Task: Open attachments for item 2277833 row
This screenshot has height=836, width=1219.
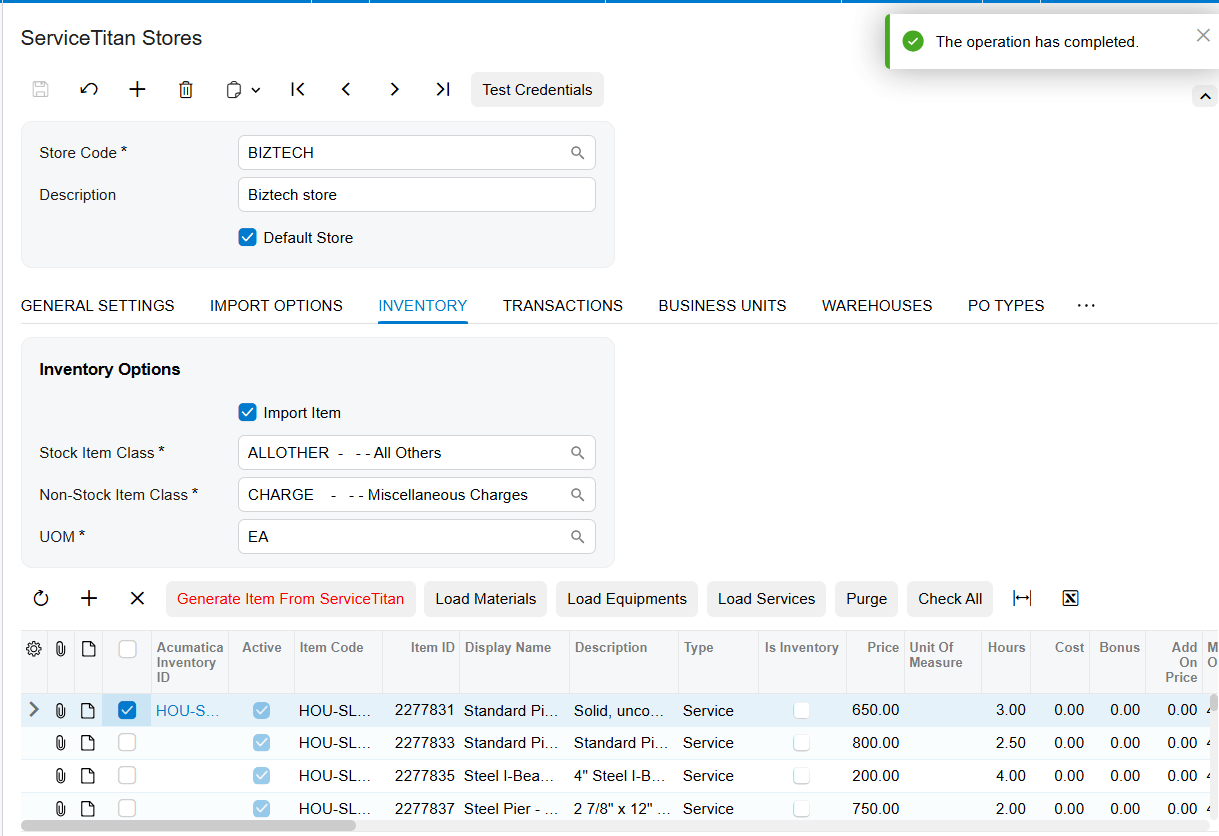Action: pos(61,743)
